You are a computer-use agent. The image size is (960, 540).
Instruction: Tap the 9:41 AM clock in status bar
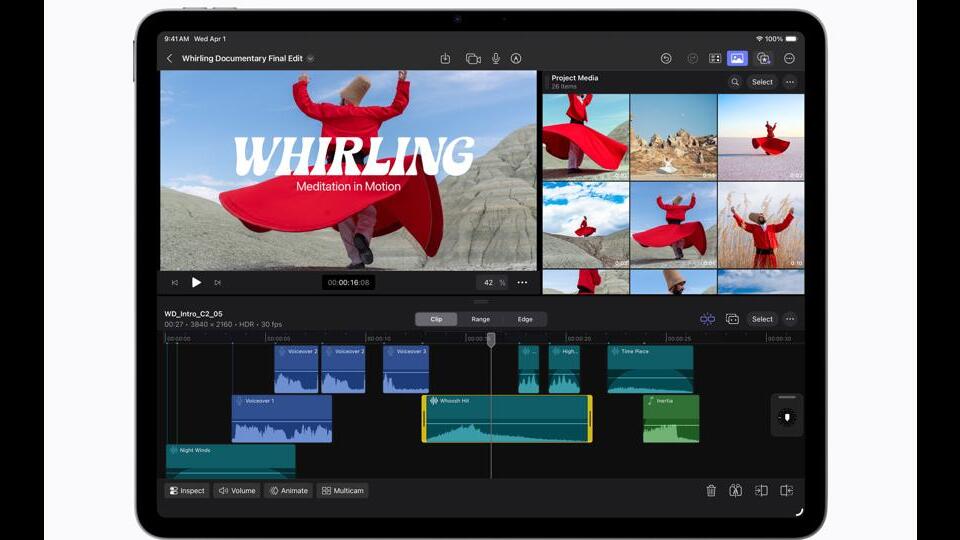pos(176,39)
